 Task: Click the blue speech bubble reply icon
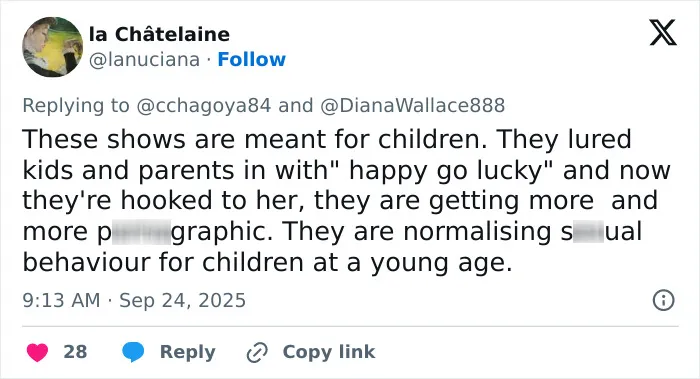[133, 352]
